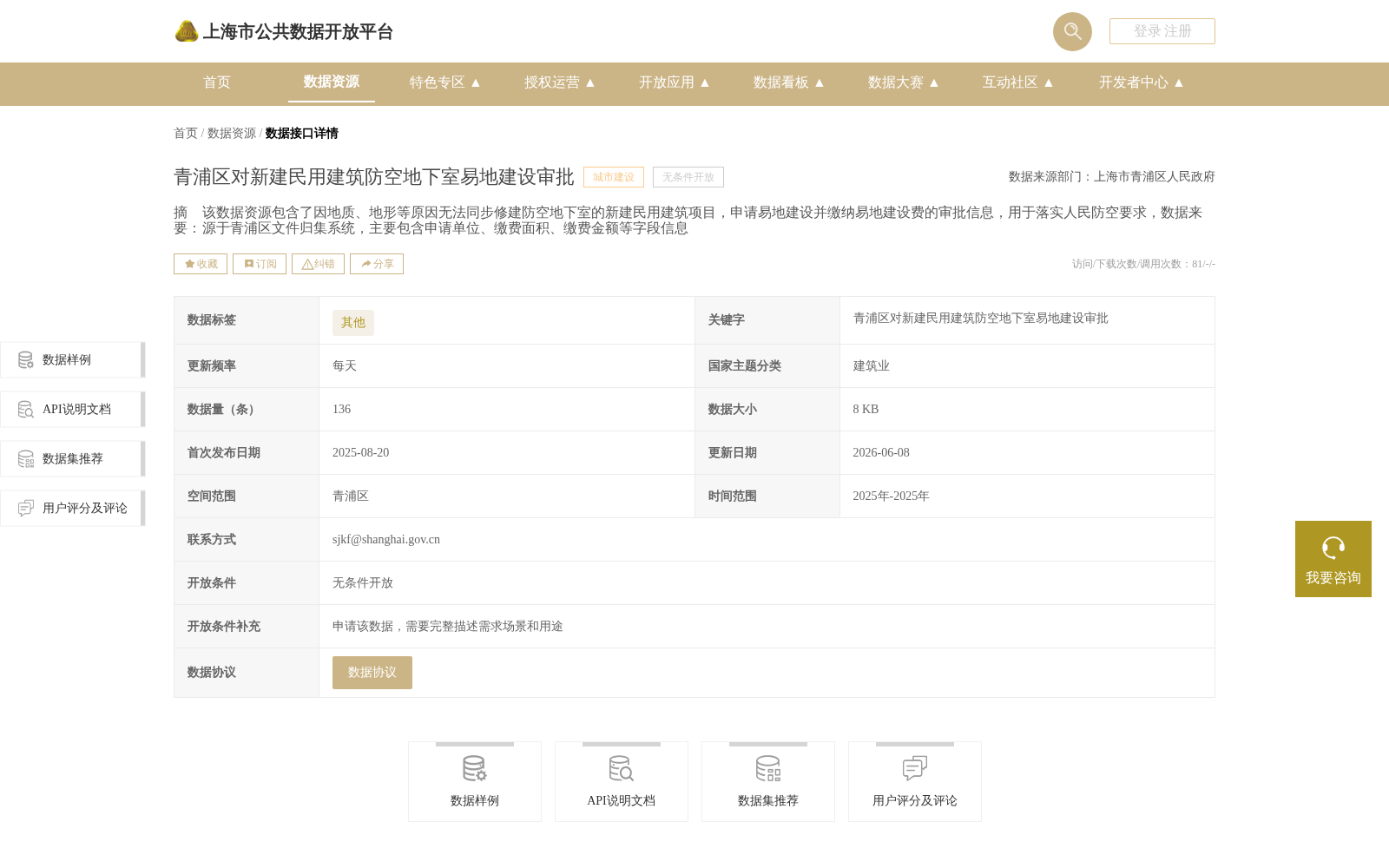Expand the 数据大赛 menu arrow

coord(934,82)
